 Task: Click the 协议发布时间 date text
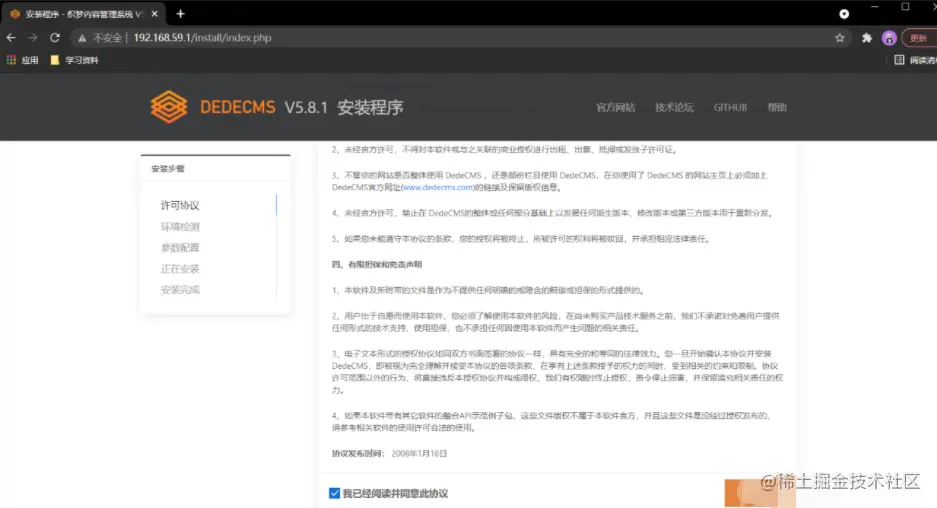[x=390, y=454]
